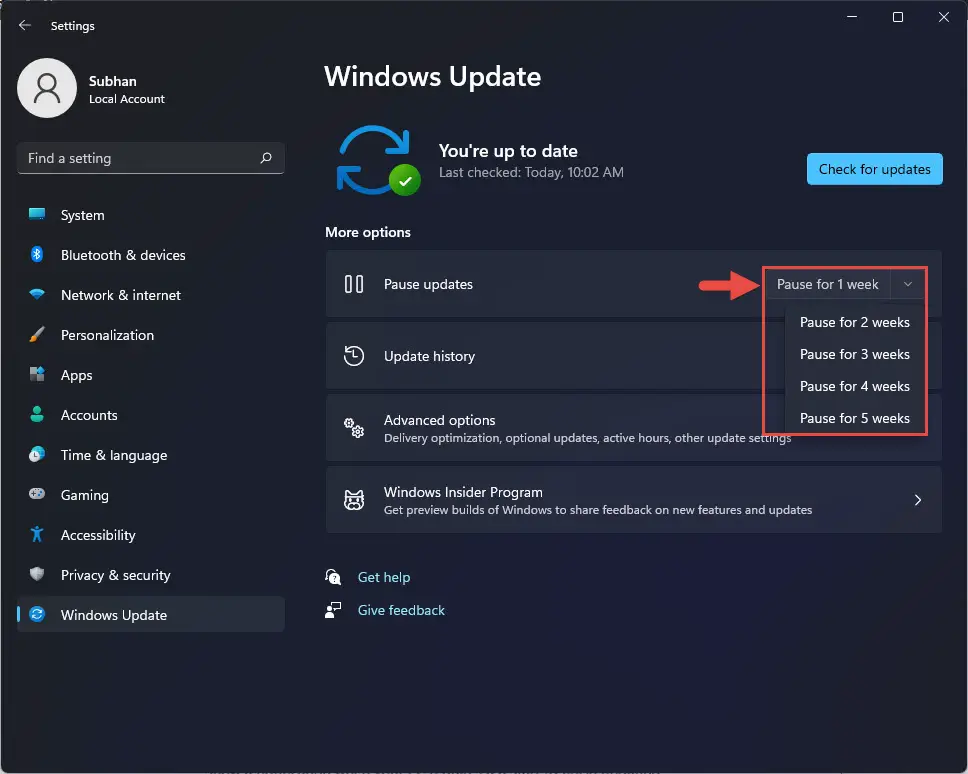The image size is (968, 774).
Task: Click in Find a setting field
Action: coord(151,158)
